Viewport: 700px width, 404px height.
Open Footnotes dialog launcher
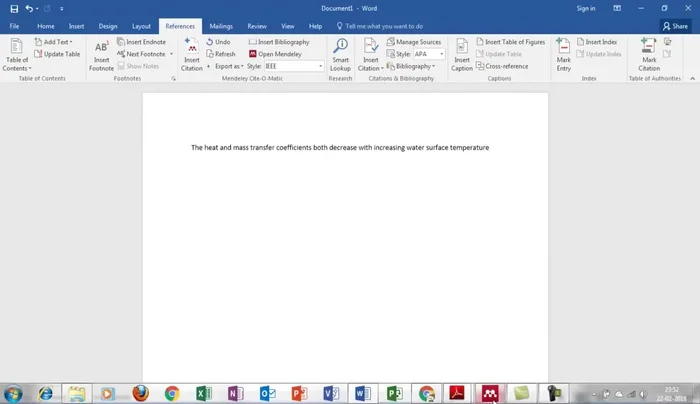coord(173,79)
